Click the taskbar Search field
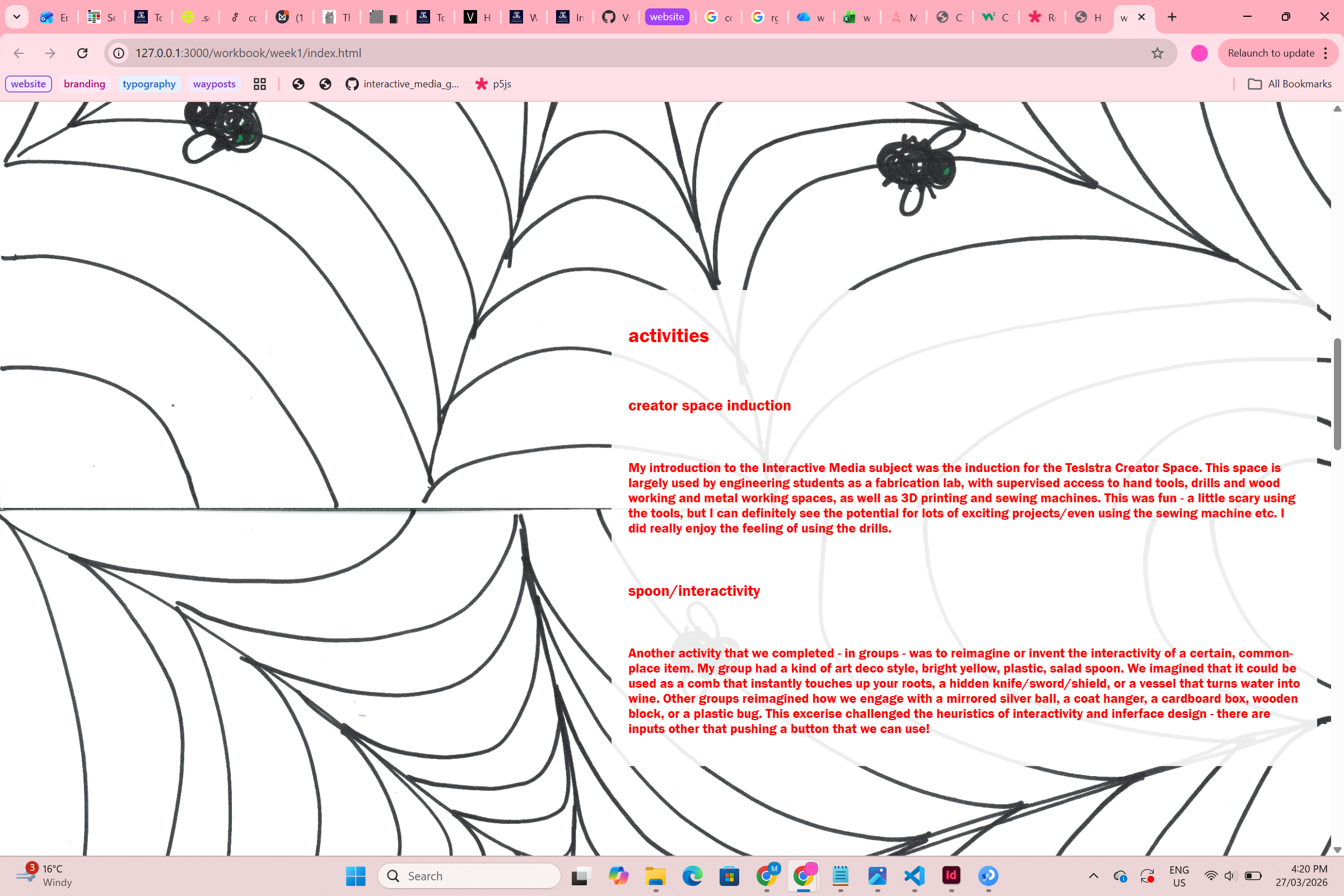Screen dimensions: 1344x896 click(x=469, y=875)
